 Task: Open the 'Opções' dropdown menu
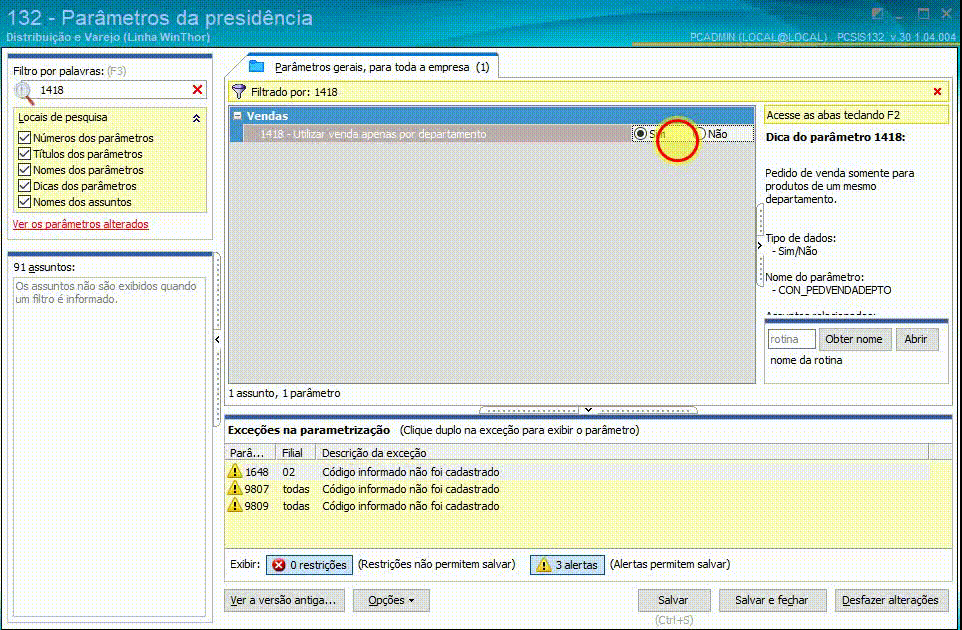tap(391, 601)
